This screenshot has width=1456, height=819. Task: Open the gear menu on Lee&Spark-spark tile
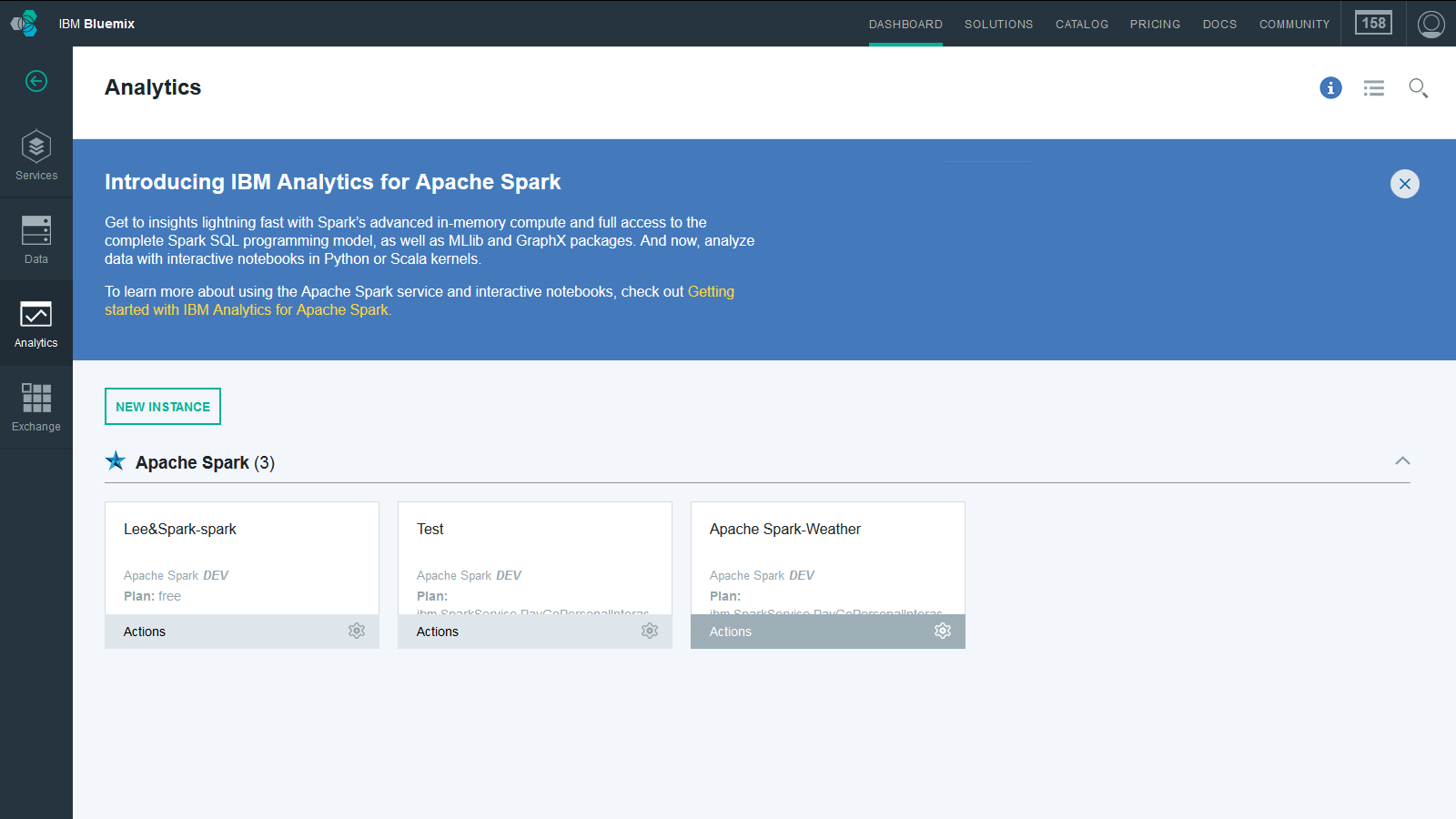pos(357,630)
